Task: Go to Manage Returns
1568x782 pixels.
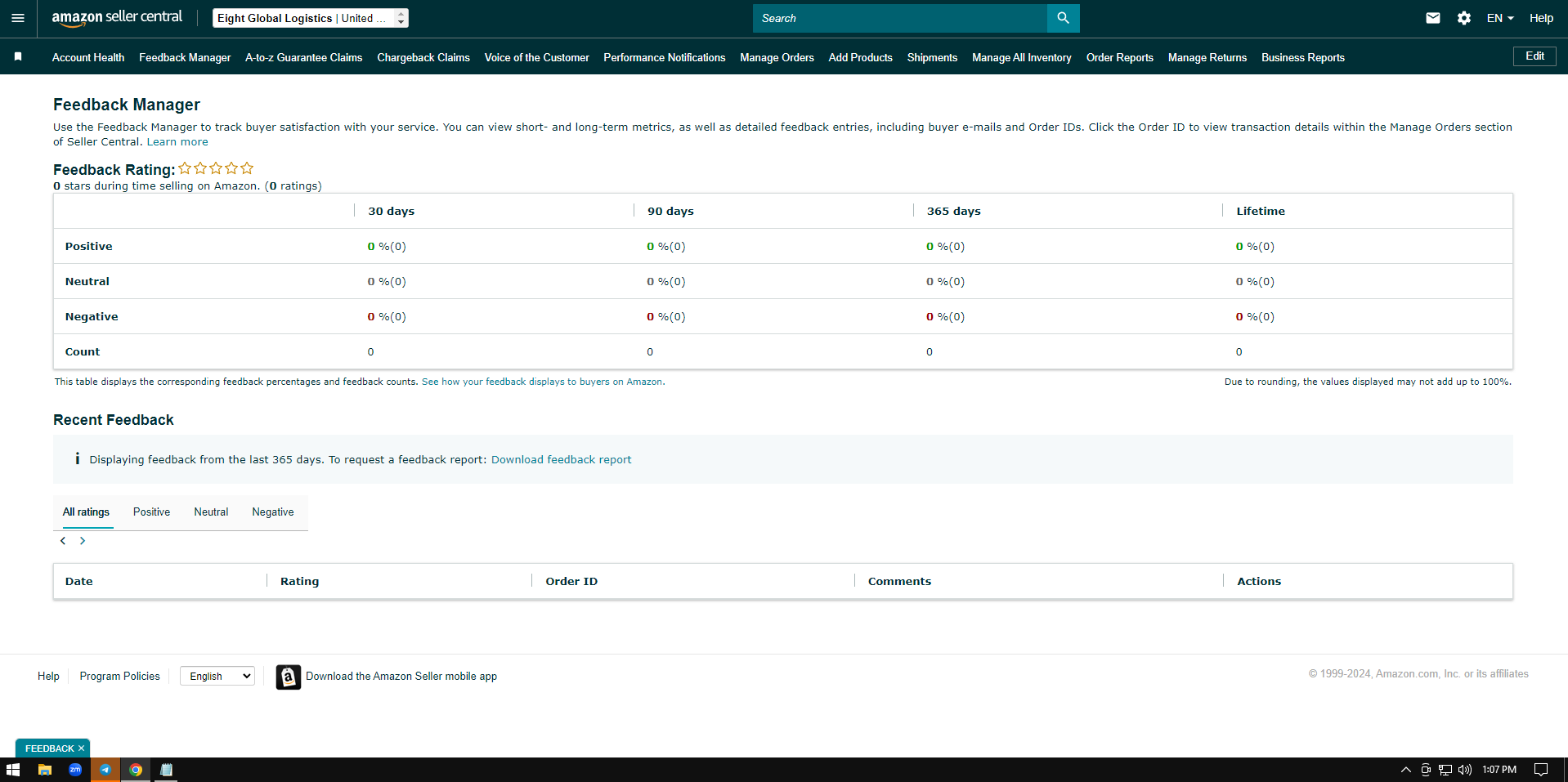Action: point(1207,57)
